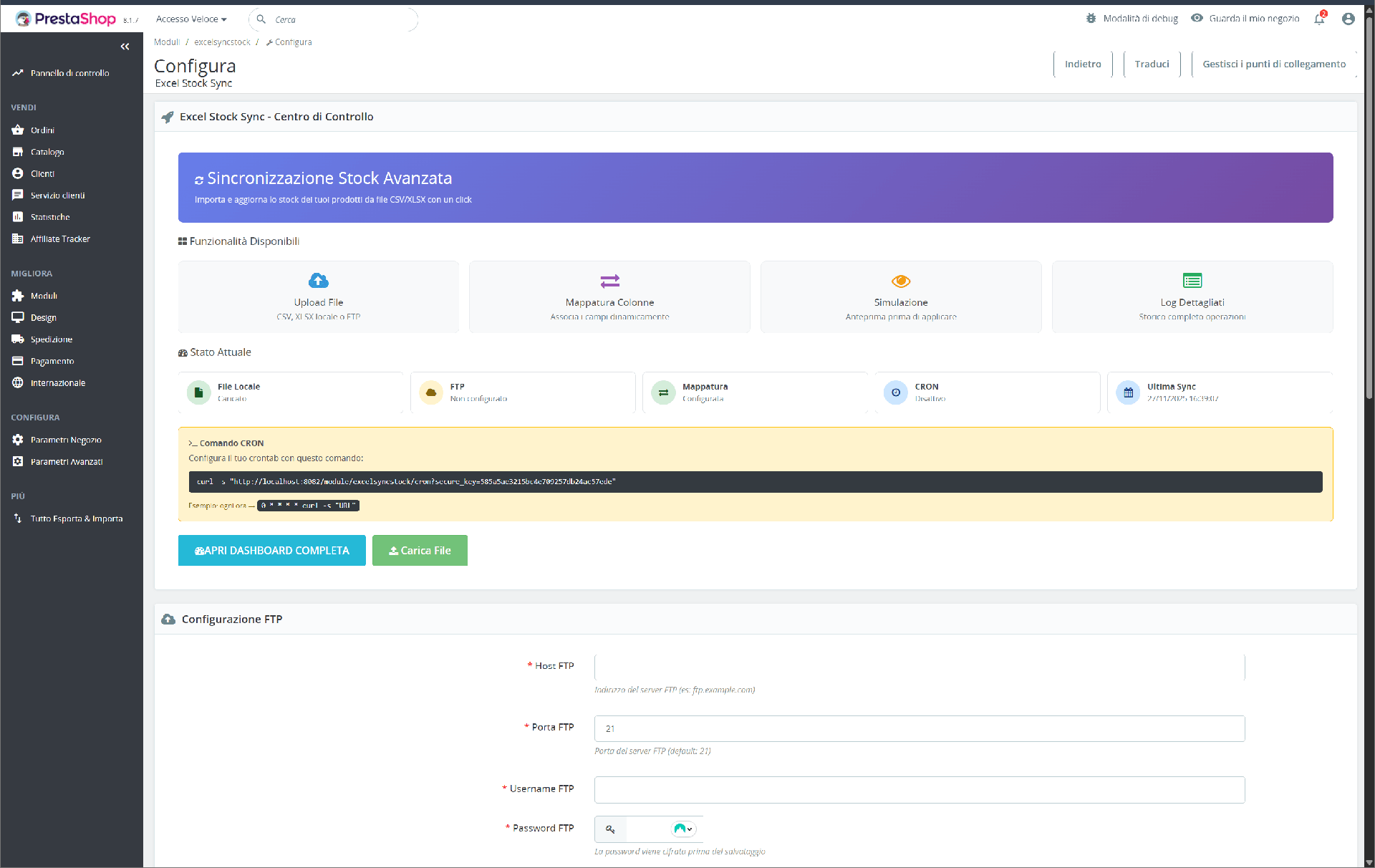Open Parametri Avanzati sidebar item
Screen dimensions: 1375x868
pos(66,462)
